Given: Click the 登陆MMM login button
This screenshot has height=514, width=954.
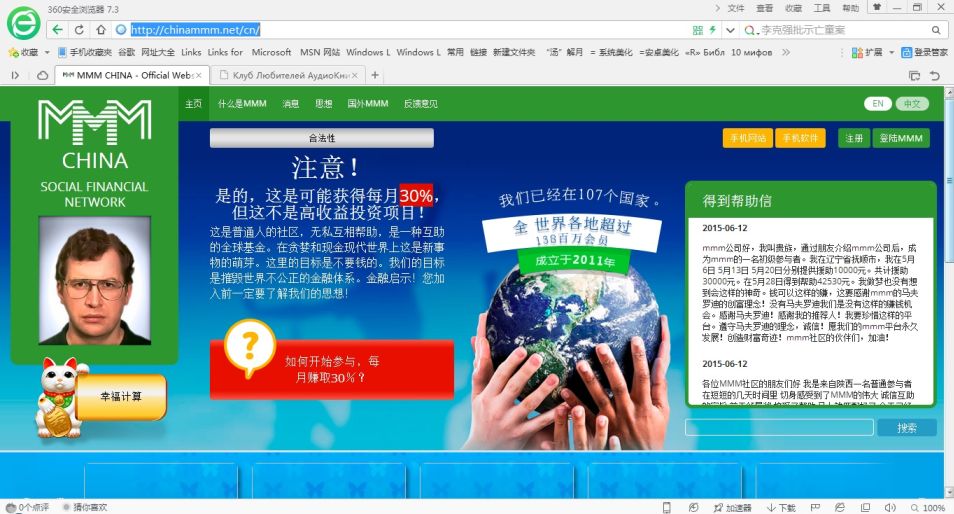Looking at the screenshot, I should (x=901, y=138).
